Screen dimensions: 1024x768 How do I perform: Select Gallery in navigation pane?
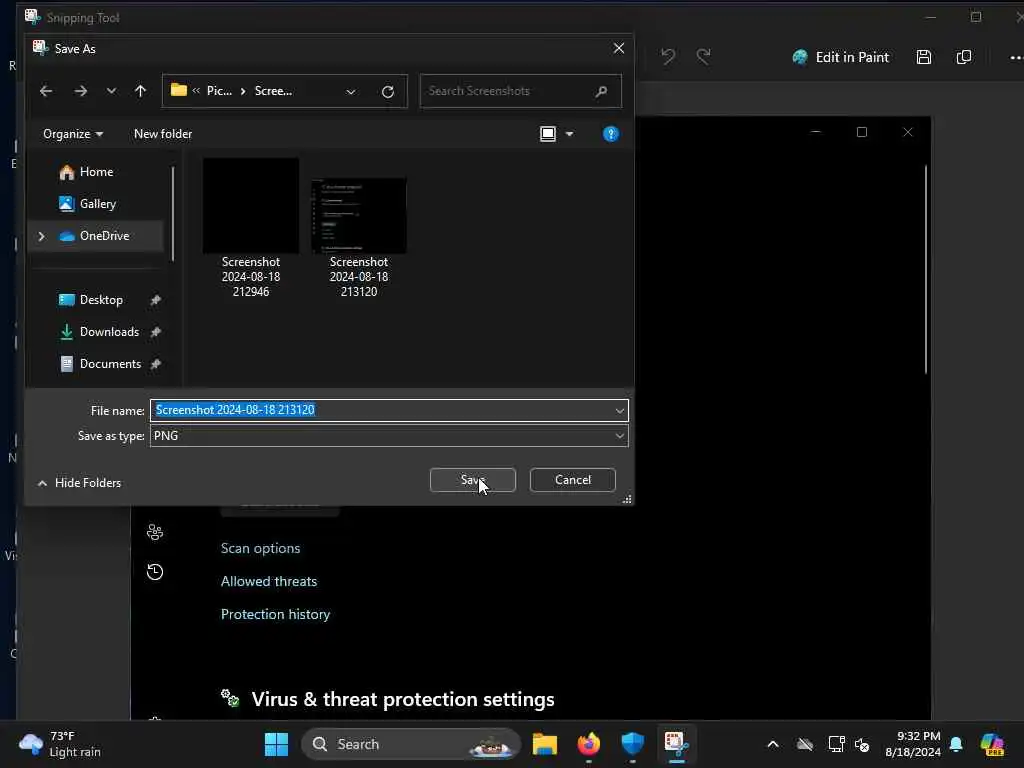click(x=98, y=204)
